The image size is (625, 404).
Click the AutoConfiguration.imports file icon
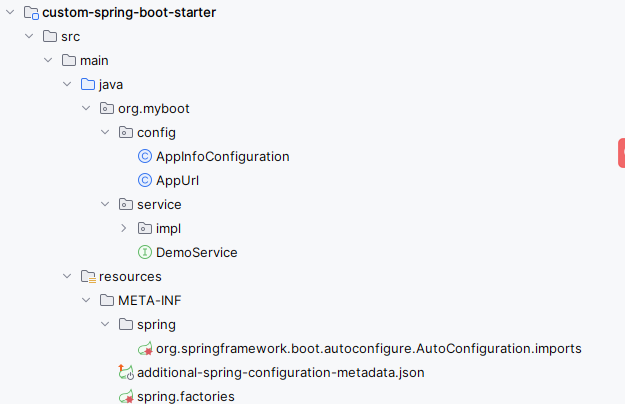(x=145, y=349)
